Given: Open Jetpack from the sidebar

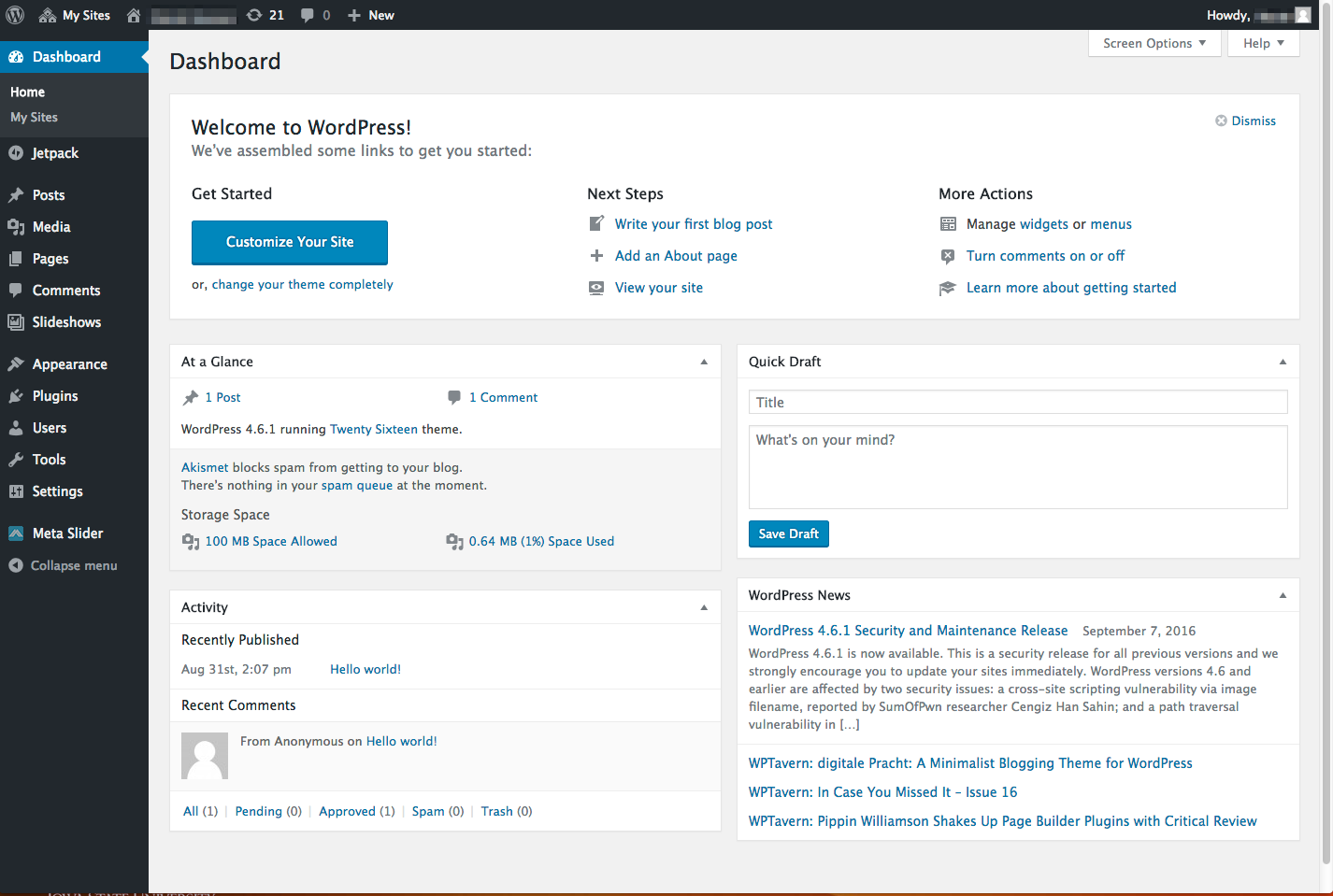Looking at the screenshot, I should coord(55,153).
